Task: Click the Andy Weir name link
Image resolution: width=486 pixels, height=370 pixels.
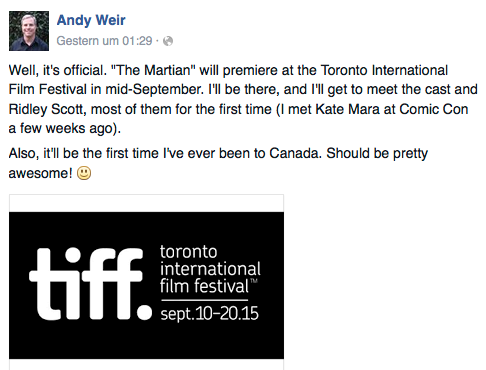Action: click(91, 20)
